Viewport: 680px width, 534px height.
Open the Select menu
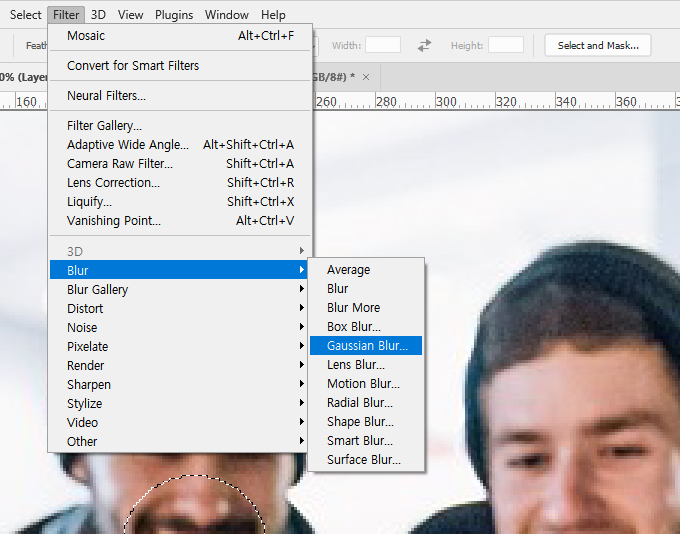point(25,15)
